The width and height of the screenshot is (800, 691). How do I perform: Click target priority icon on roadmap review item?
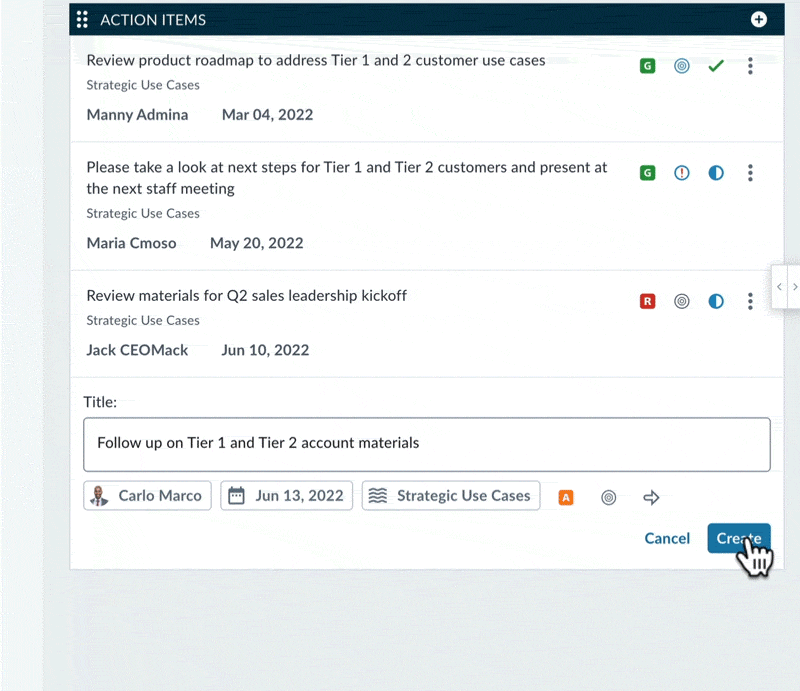coord(681,66)
